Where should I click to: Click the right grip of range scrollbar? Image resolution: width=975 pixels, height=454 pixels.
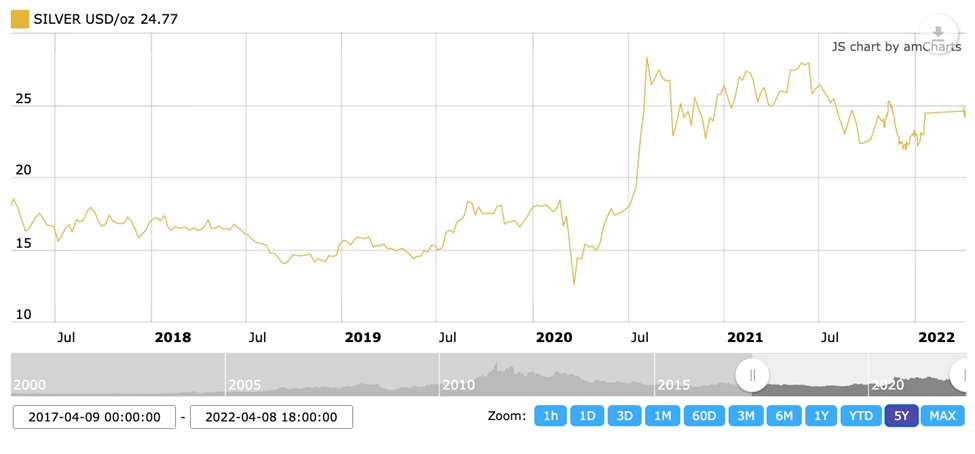pyautogui.click(x=964, y=375)
